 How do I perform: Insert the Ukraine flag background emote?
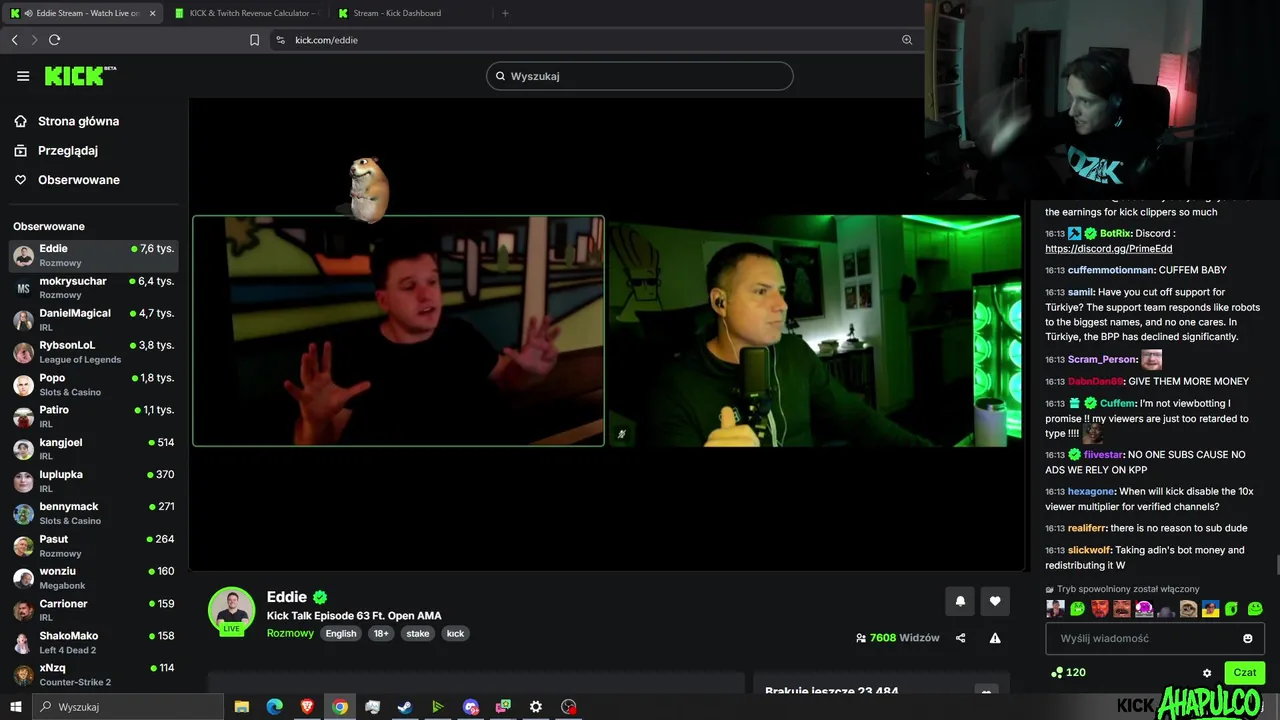pyautogui.click(x=1211, y=608)
